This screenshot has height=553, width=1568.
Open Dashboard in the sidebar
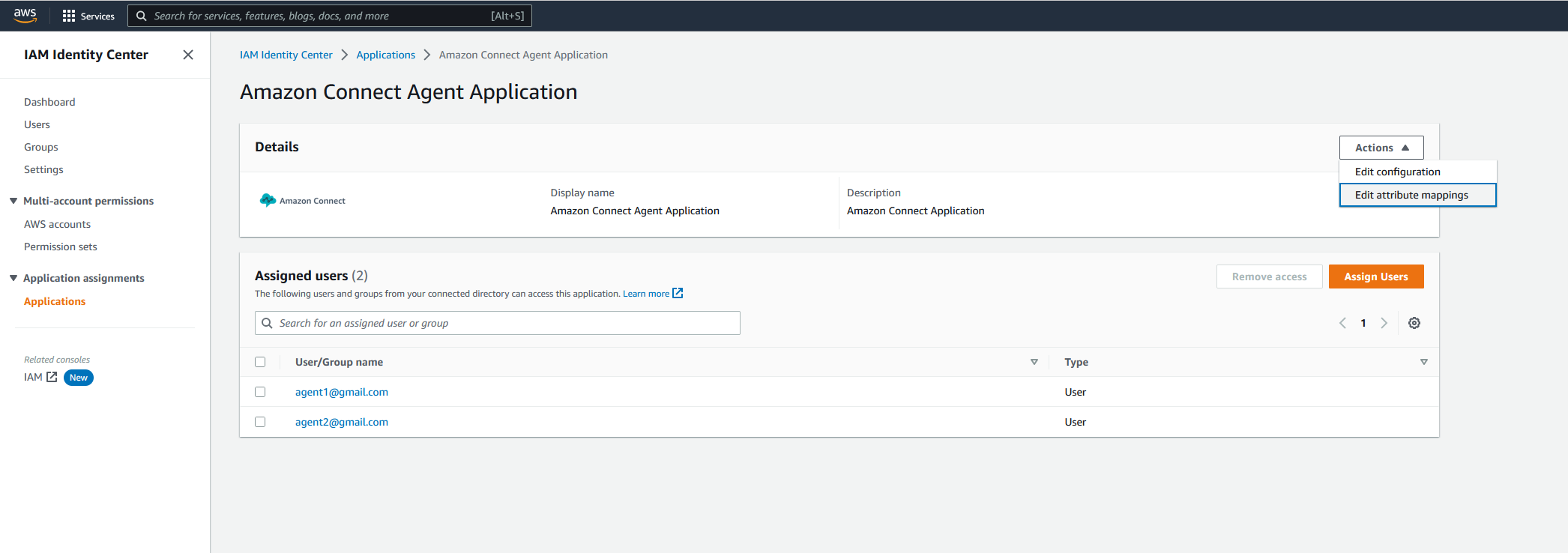tap(49, 102)
